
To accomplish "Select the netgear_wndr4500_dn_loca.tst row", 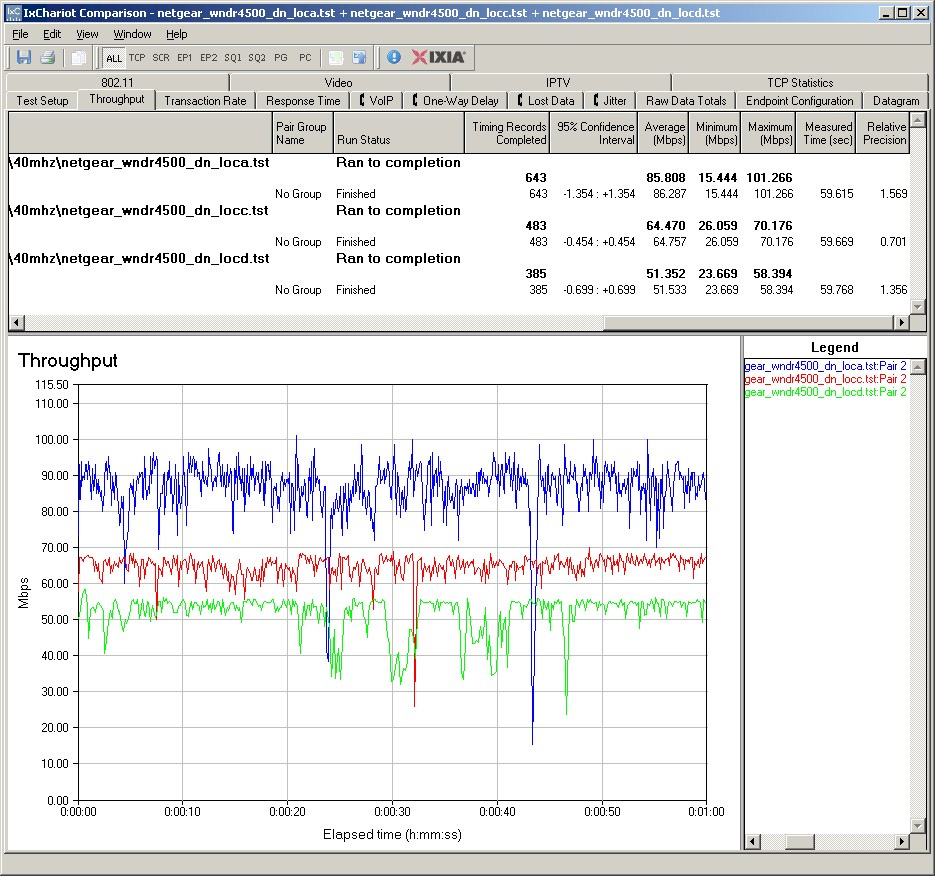I will point(459,162).
